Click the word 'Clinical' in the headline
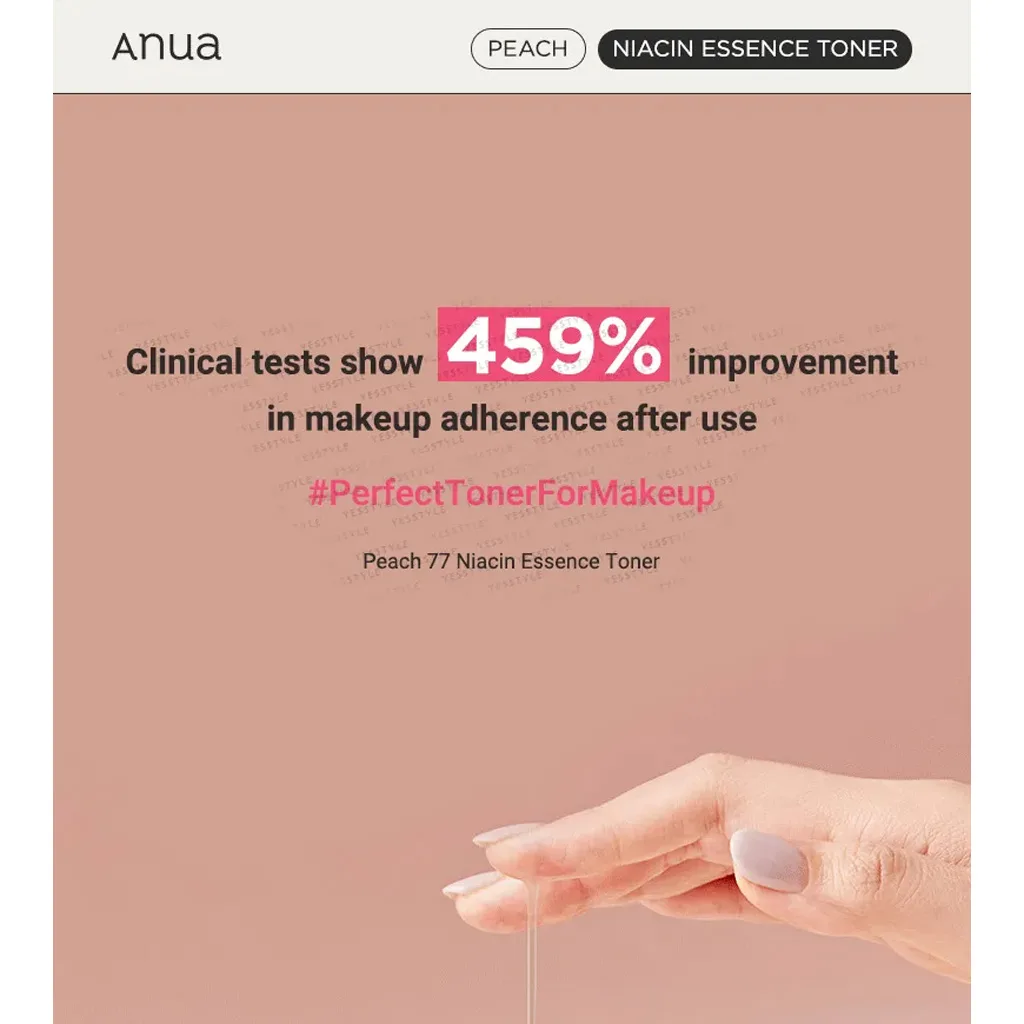Image resolution: width=1024 pixels, height=1024 pixels. [x=184, y=362]
